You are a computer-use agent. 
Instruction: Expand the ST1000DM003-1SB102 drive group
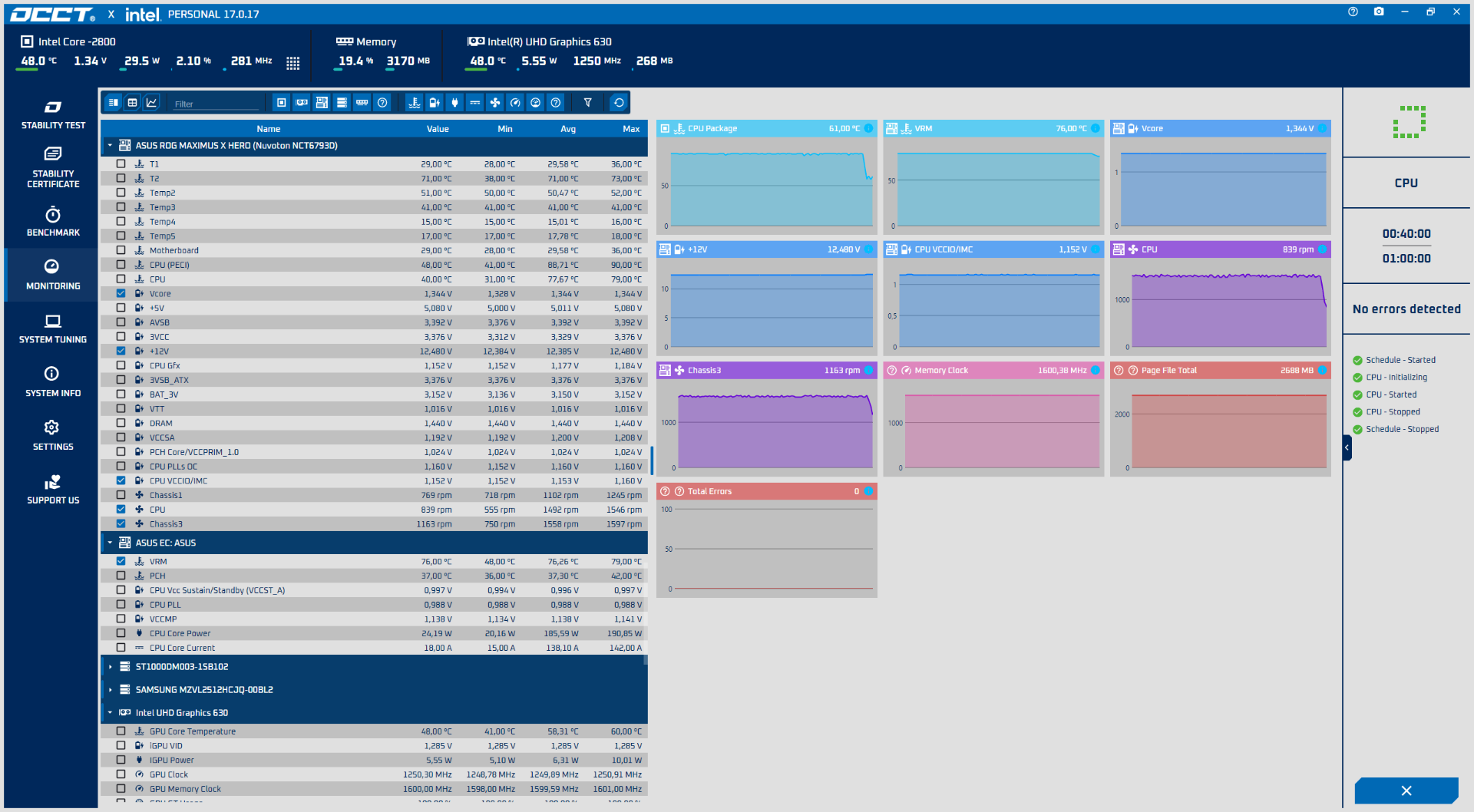110,667
